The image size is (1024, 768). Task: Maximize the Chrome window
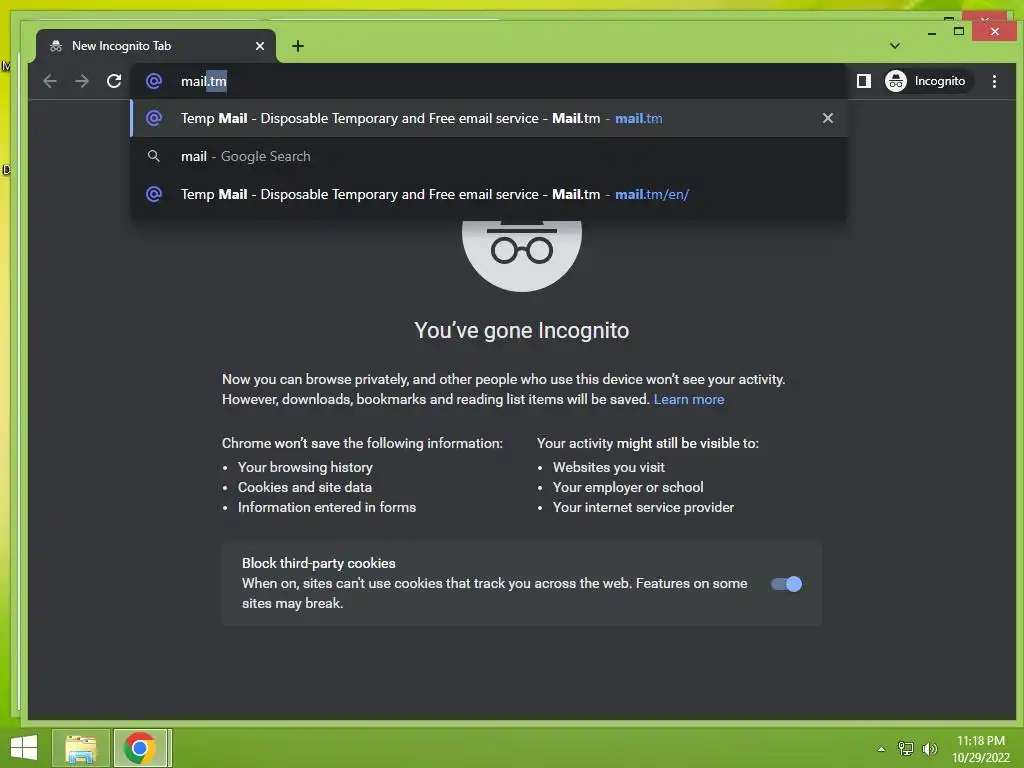click(959, 31)
